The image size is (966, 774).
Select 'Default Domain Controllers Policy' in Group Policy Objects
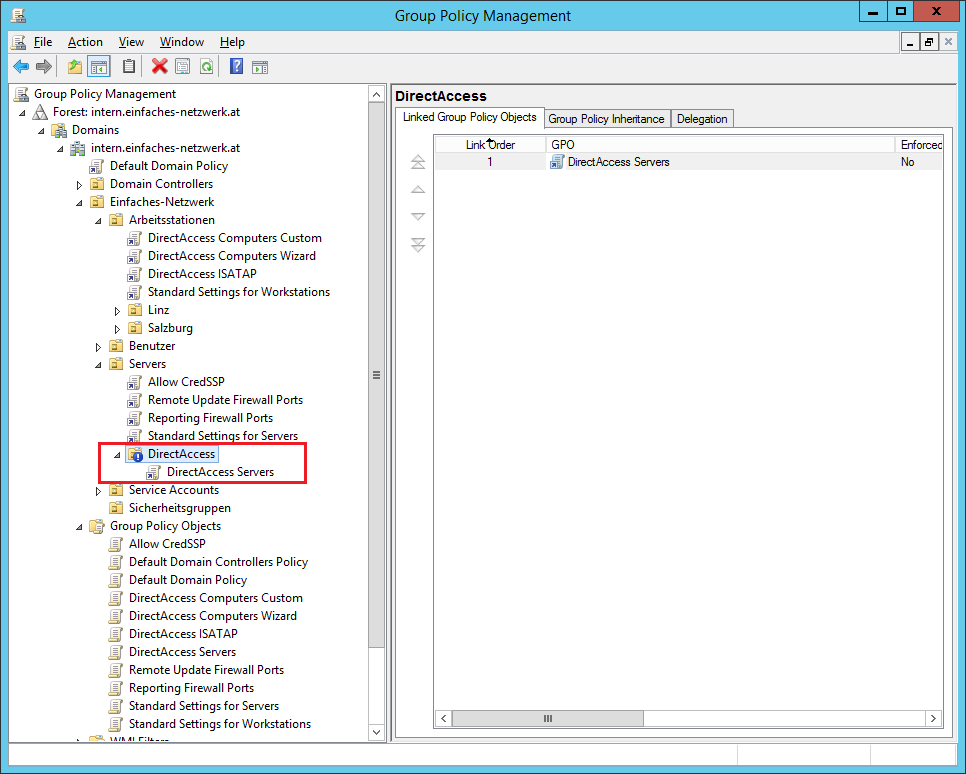tap(218, 562)
